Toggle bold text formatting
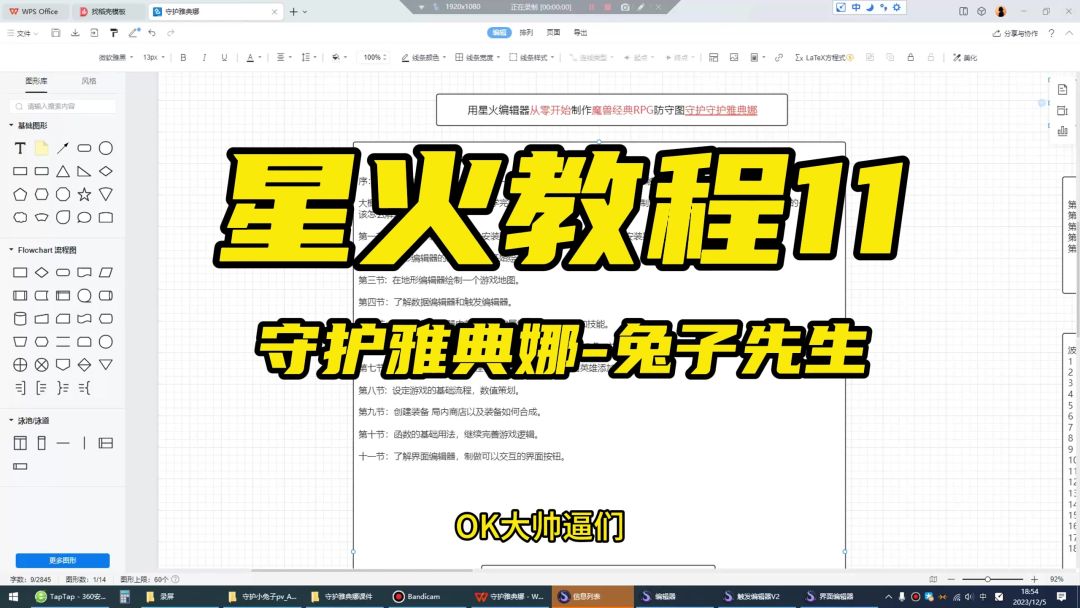Image resolution: width=1080 pixels, height=608 pixels. (183, 58)
